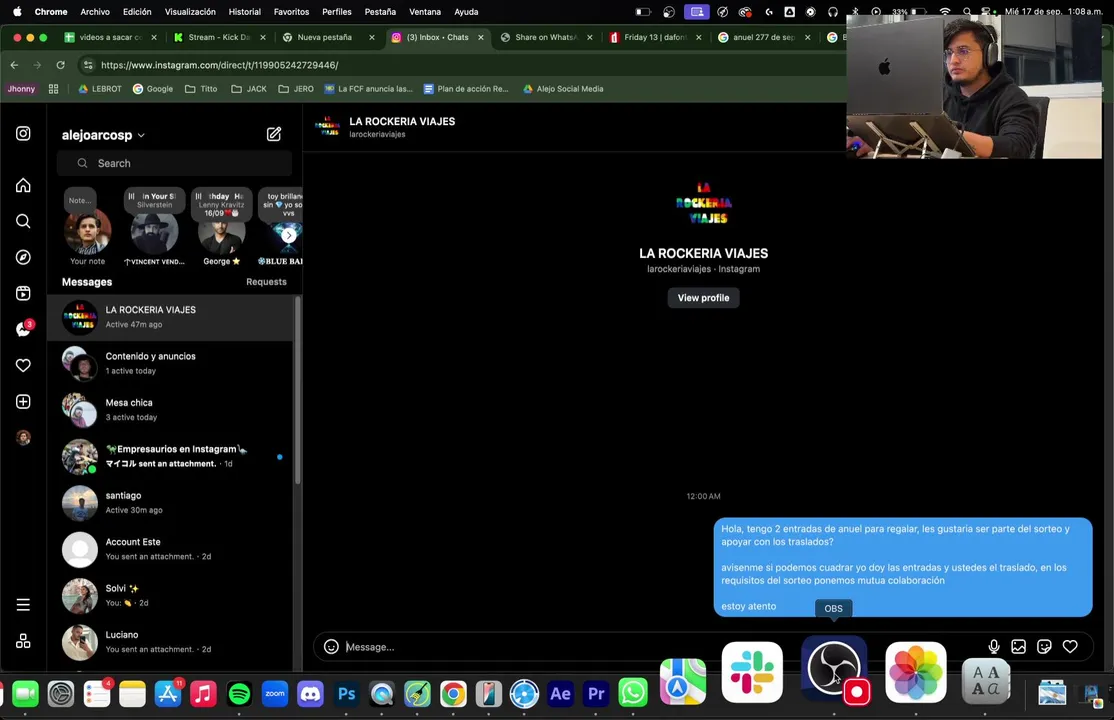The image size is (1114, 720).
Task: Click the Search messages field
Action: tap(175, 163)
